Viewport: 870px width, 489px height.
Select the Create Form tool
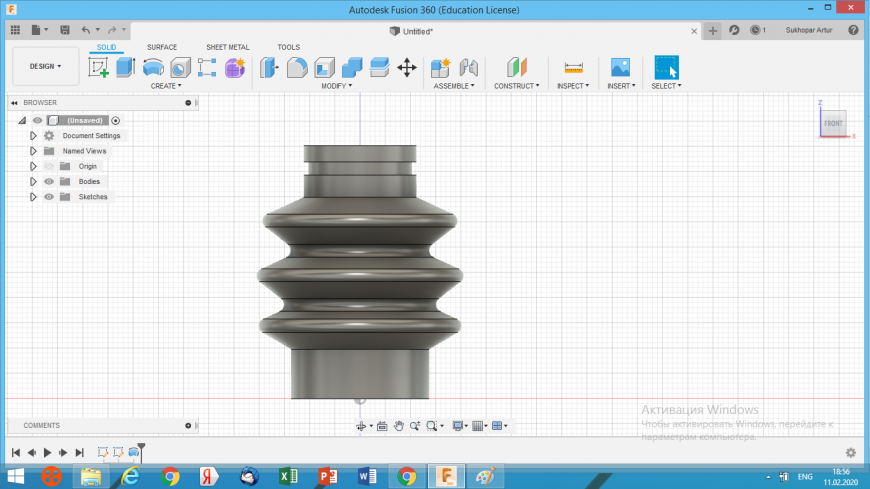coord(235,68)
